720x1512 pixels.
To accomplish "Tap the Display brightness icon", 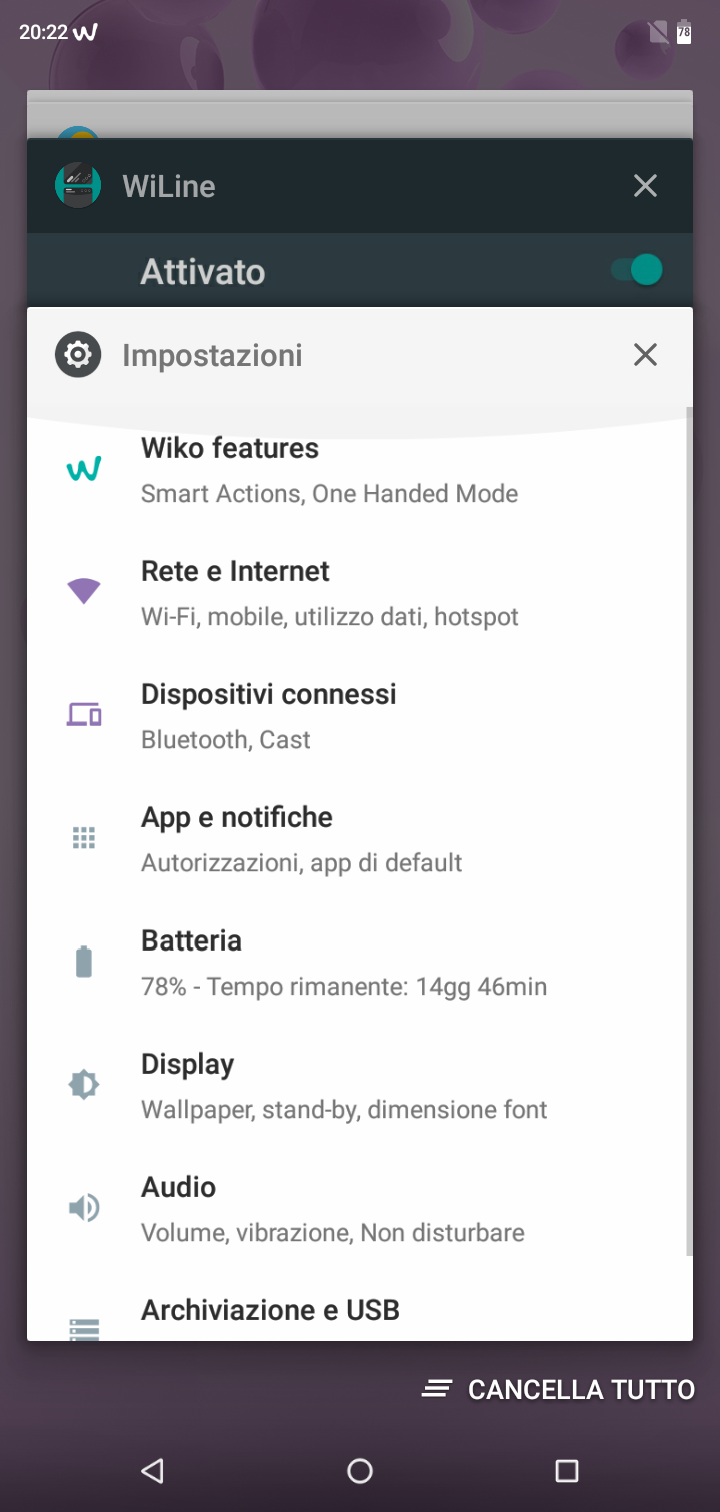I will [84, 1084].
